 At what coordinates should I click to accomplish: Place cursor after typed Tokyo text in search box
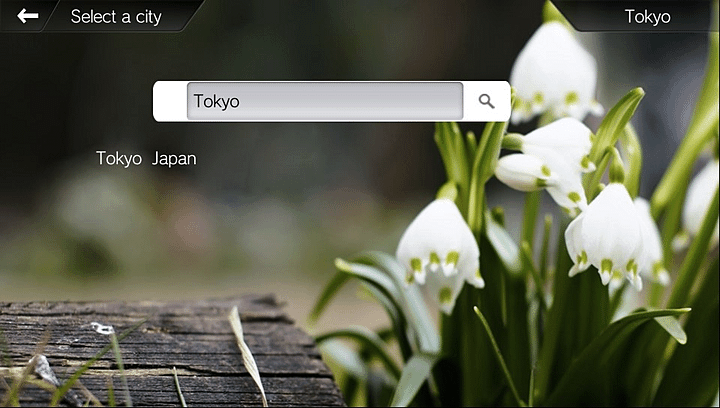pos(242,101)
